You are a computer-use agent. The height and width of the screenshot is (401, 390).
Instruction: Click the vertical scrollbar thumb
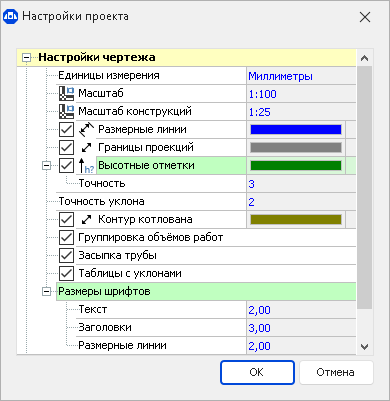tap(365, 188)
